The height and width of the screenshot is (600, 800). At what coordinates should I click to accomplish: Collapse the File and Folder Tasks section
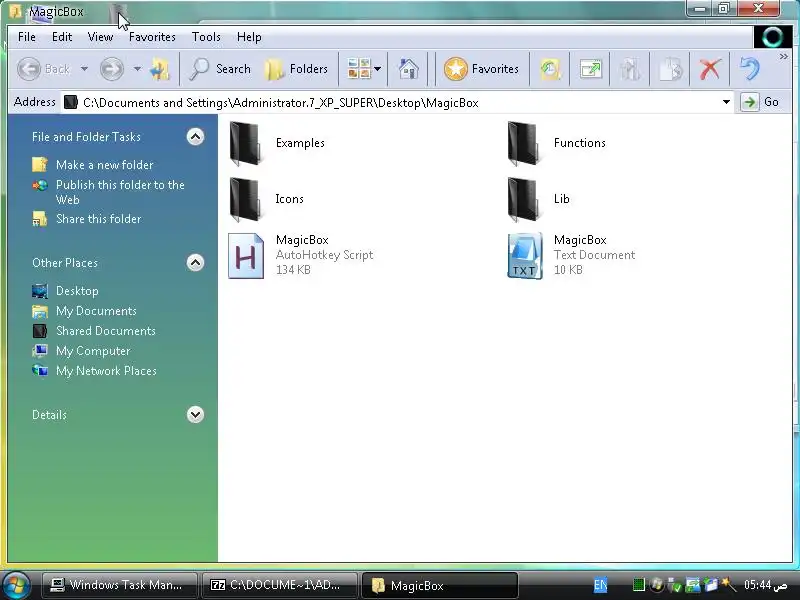pos(195,137)
